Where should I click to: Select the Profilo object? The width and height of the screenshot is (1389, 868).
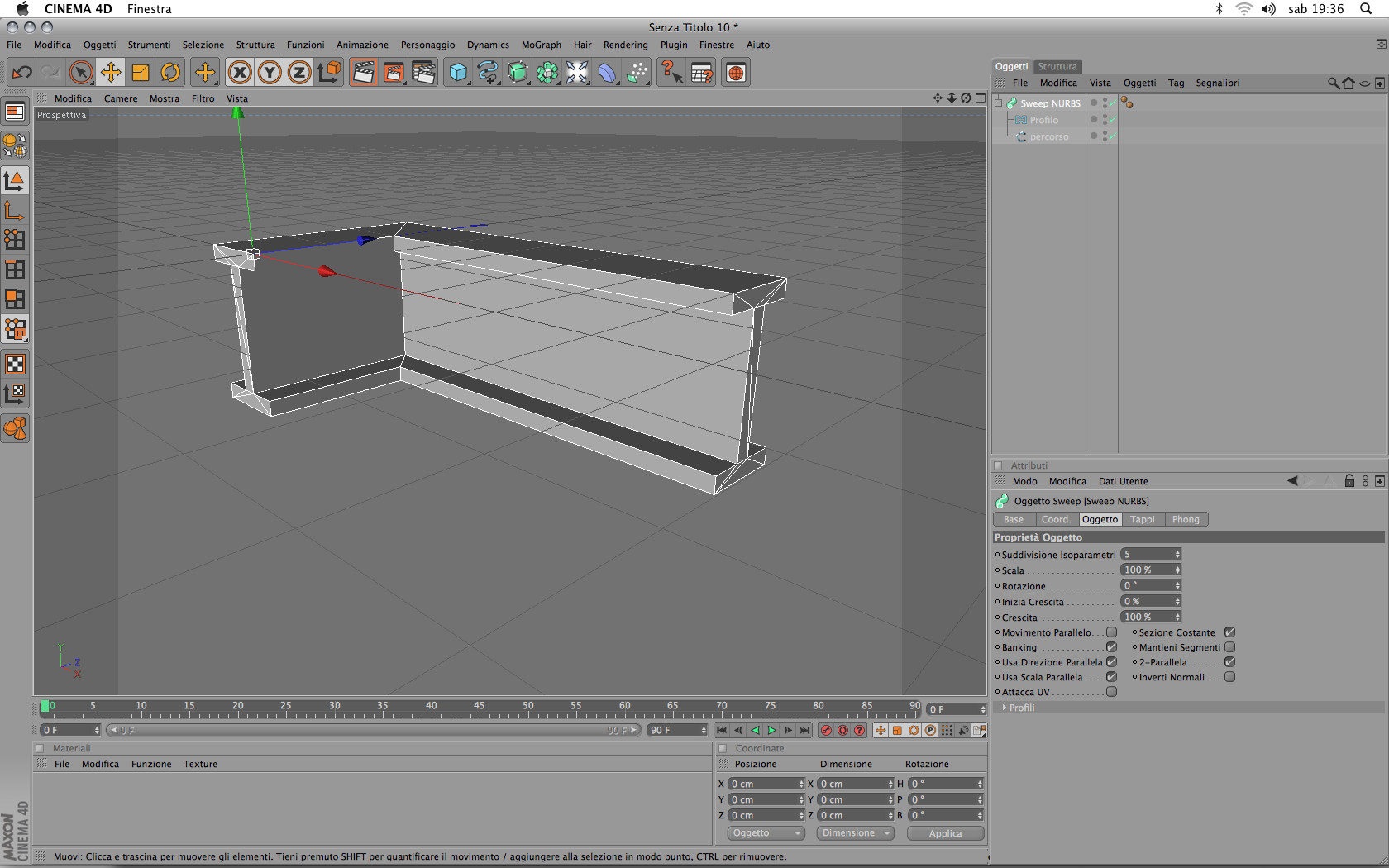1043,120
